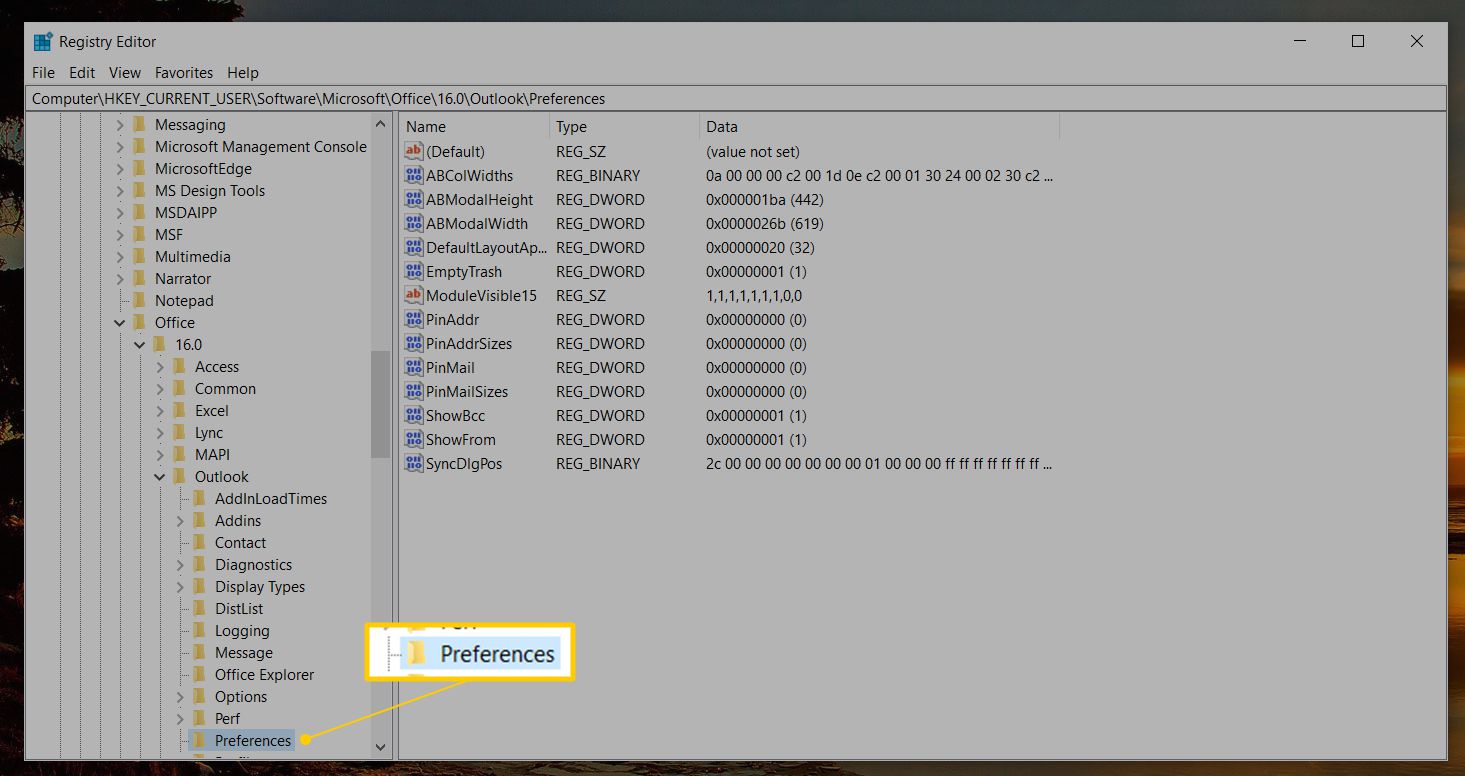This screenshot has width=1465, height=776.
Task: Click the ModuleVisible15 string value icon
Action: click(x=414, y=295)
